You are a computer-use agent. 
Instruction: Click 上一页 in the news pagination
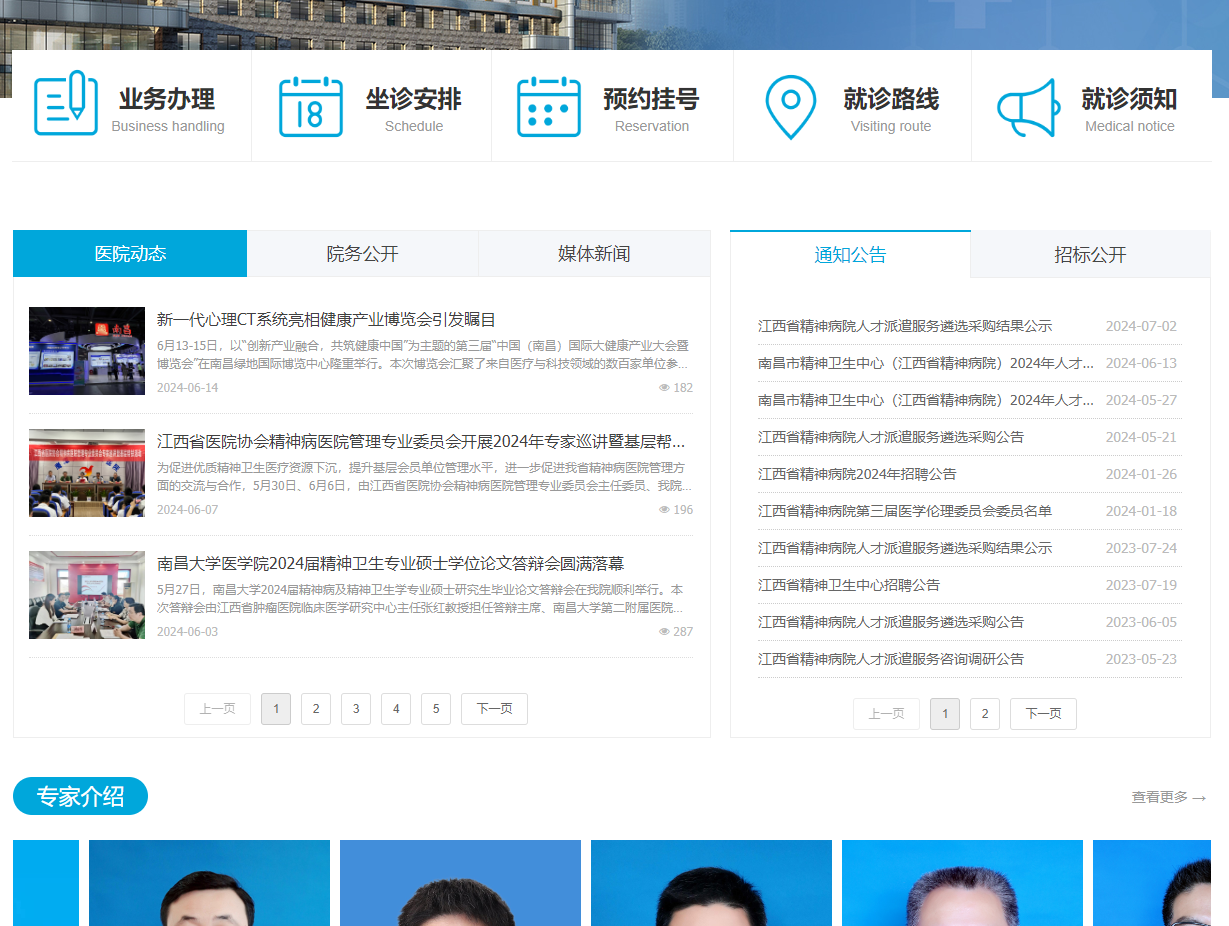pyautogui.click(x=217, y=709)
